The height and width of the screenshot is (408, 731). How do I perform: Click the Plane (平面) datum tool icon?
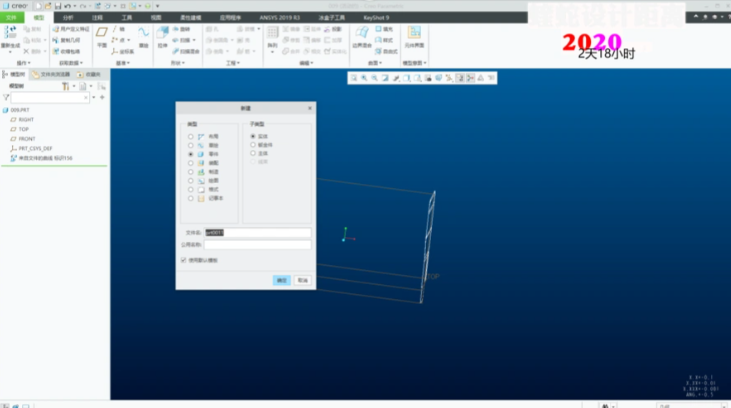(x=102, y=36)
